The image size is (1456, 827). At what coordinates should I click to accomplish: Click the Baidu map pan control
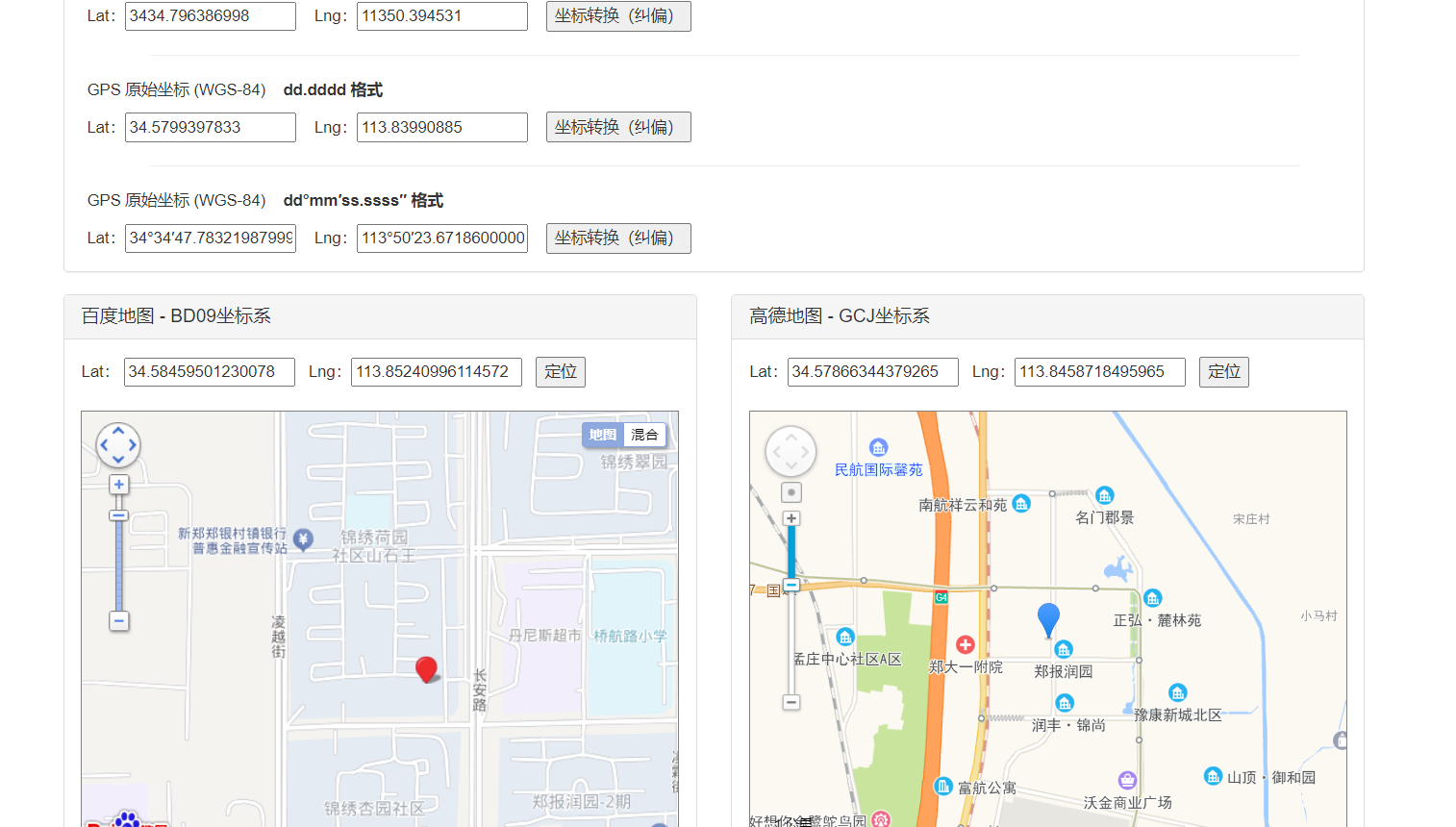(118, 445)
